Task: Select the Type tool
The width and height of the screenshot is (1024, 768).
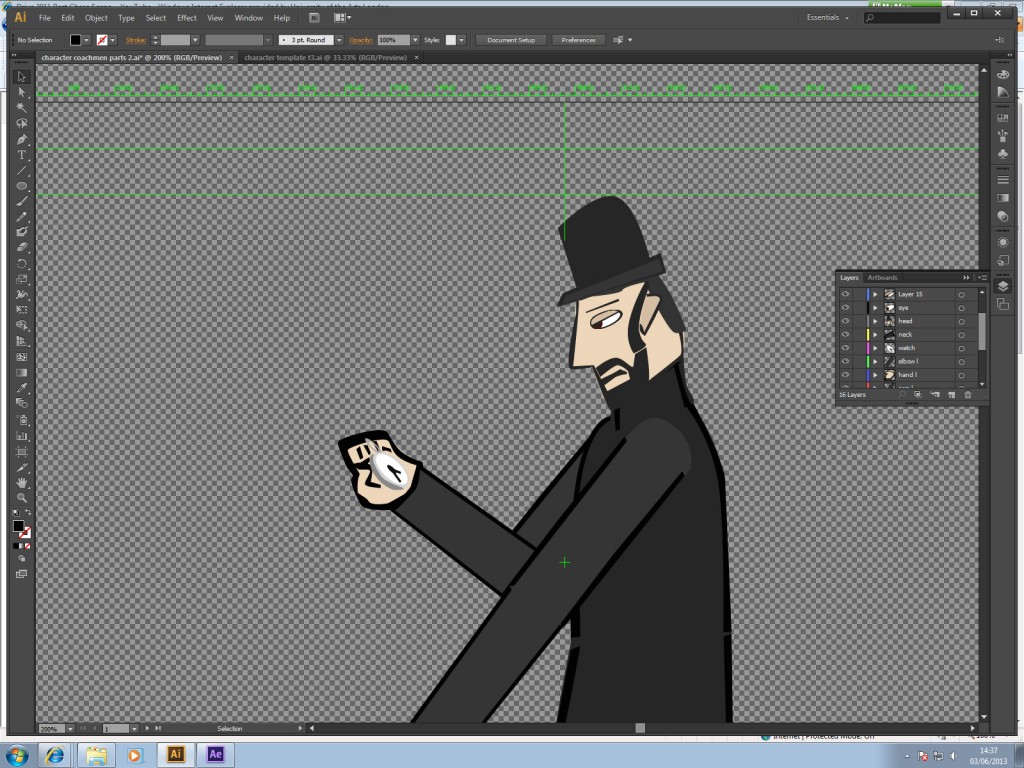Action: (x=22, y=155)
